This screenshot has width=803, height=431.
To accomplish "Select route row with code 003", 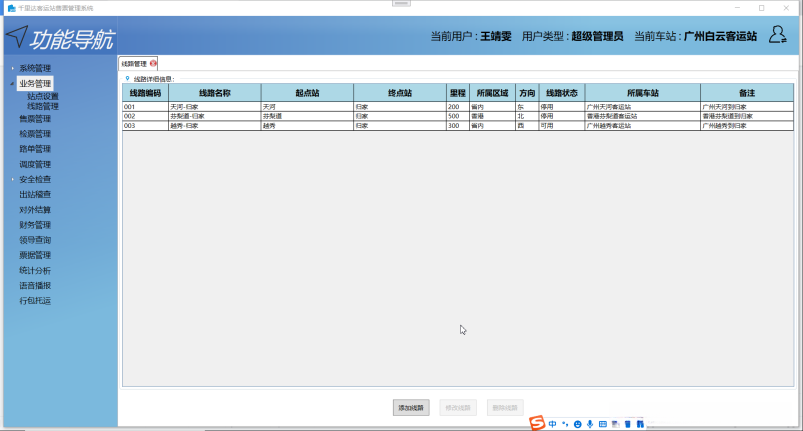I will 458,125.
